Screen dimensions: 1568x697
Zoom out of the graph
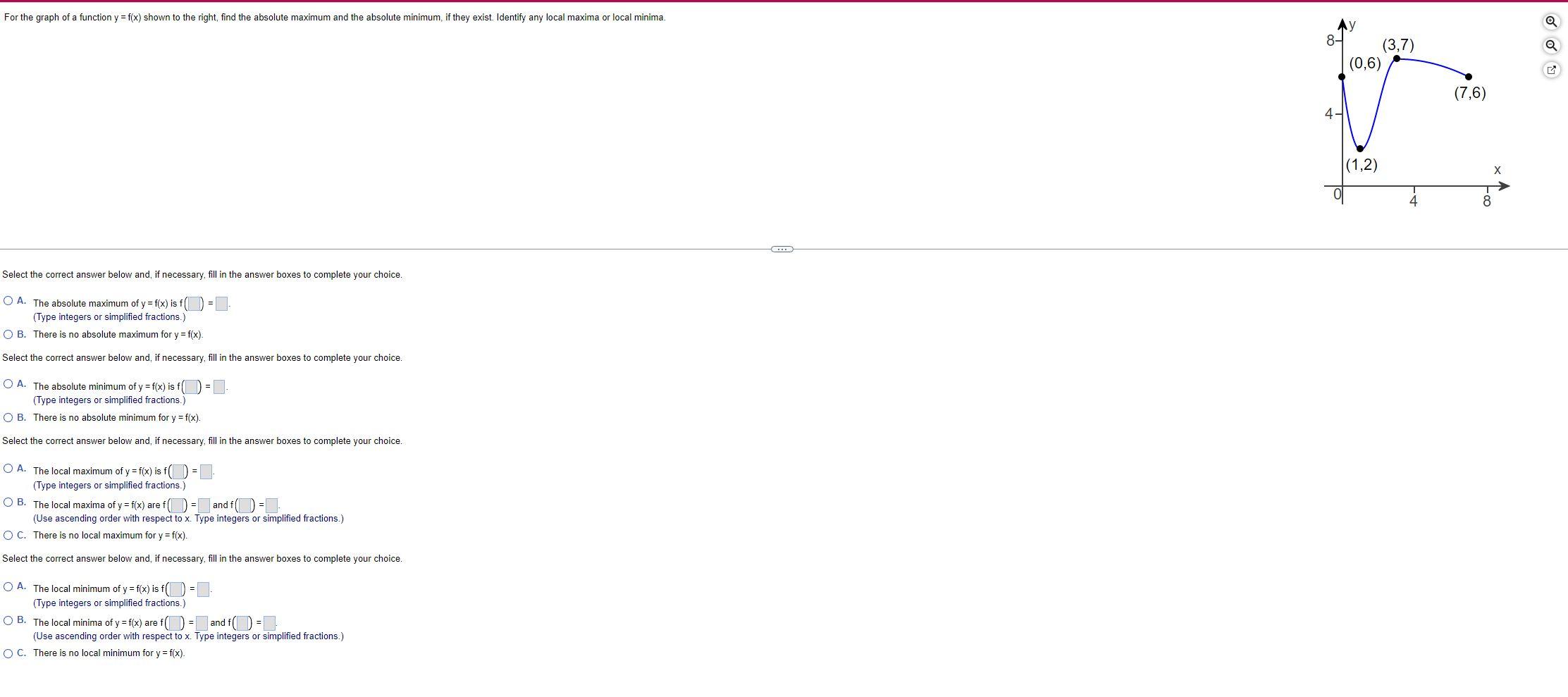(x=1551, y=46)
